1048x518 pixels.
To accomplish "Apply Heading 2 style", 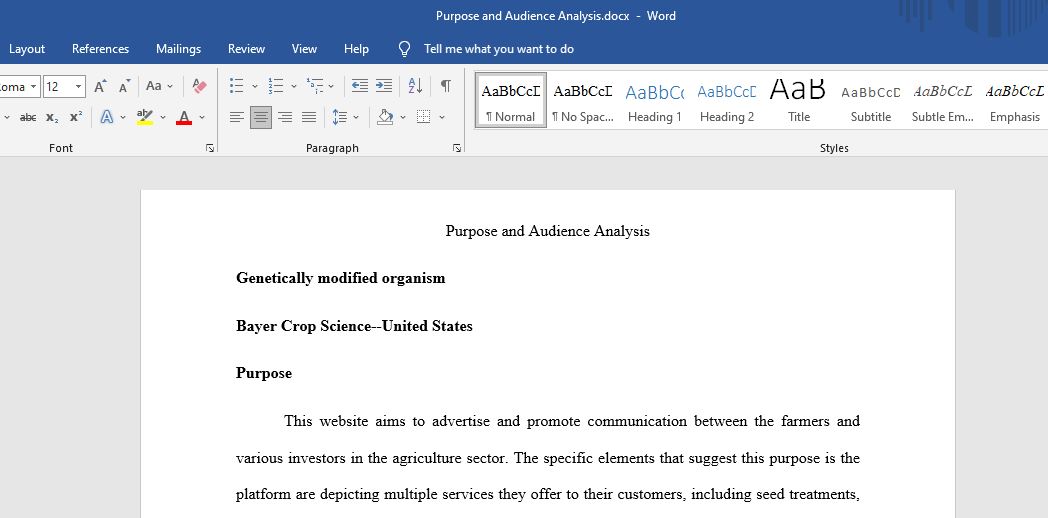I will (x=727, y=100).
